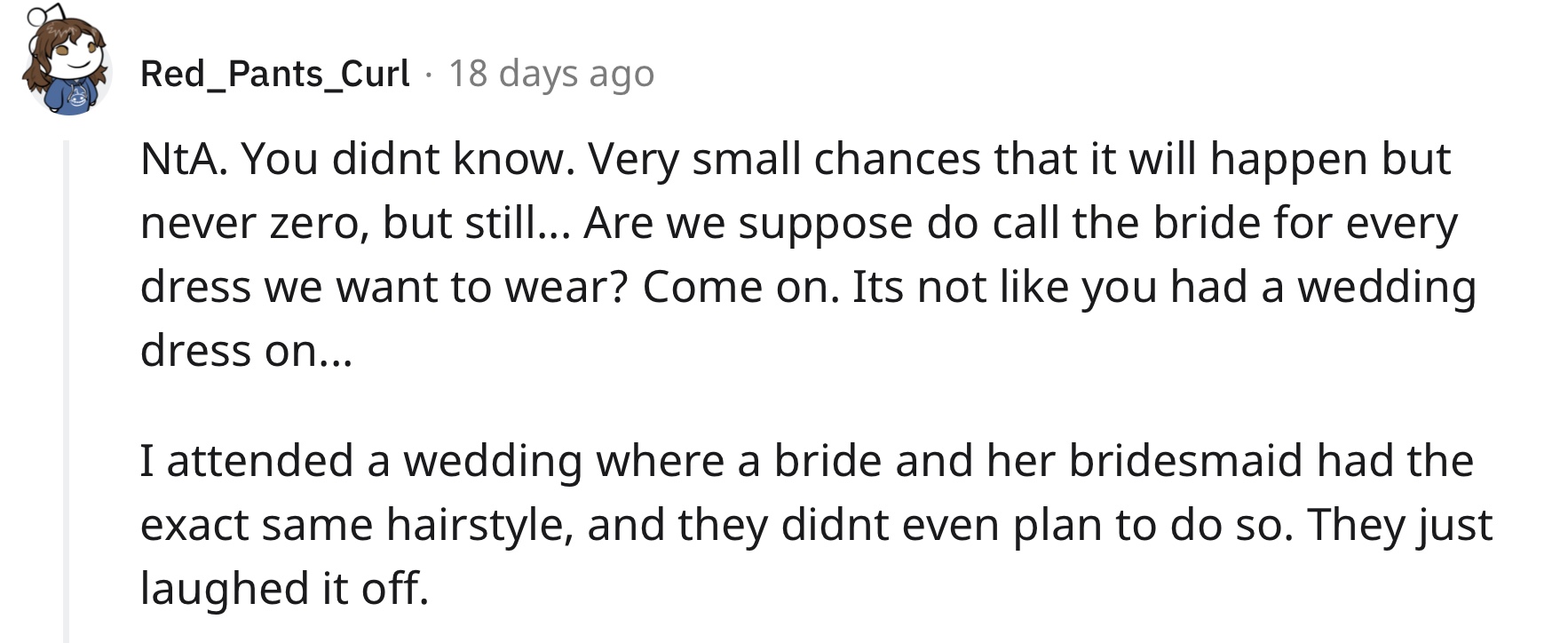
Task: Click the text 'Come on.' in the comment
Action: click(740, 287)
